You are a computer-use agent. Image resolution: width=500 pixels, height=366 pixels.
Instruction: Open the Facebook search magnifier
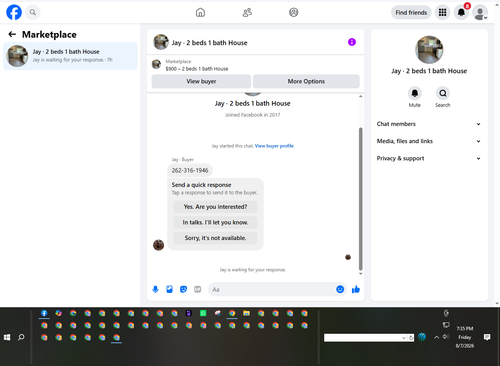(33, 12)
